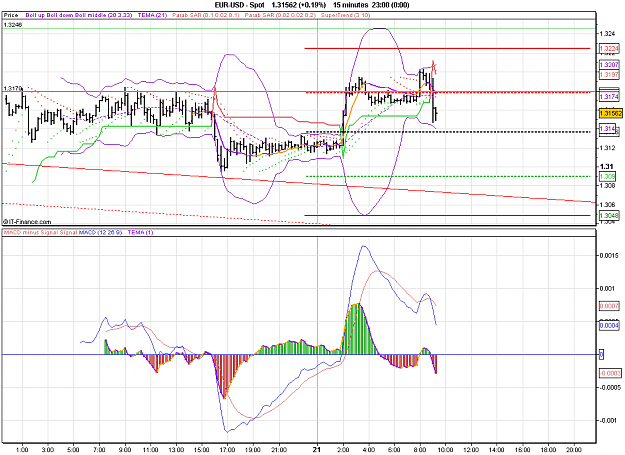Image resolution: width=625 pixels, height=455 pixels.
Task: Click the blue 0.0004 MACD value tag
Action: tap(609, 326)
